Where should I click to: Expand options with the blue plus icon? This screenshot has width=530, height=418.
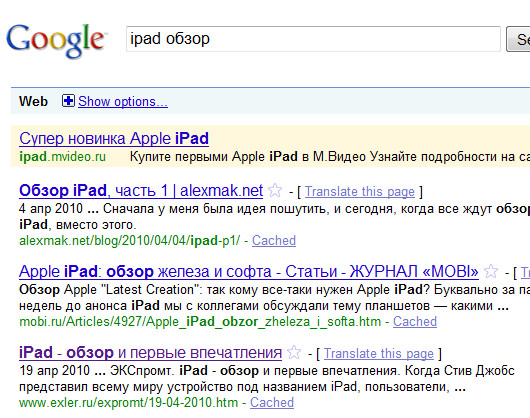click(68, 101)
